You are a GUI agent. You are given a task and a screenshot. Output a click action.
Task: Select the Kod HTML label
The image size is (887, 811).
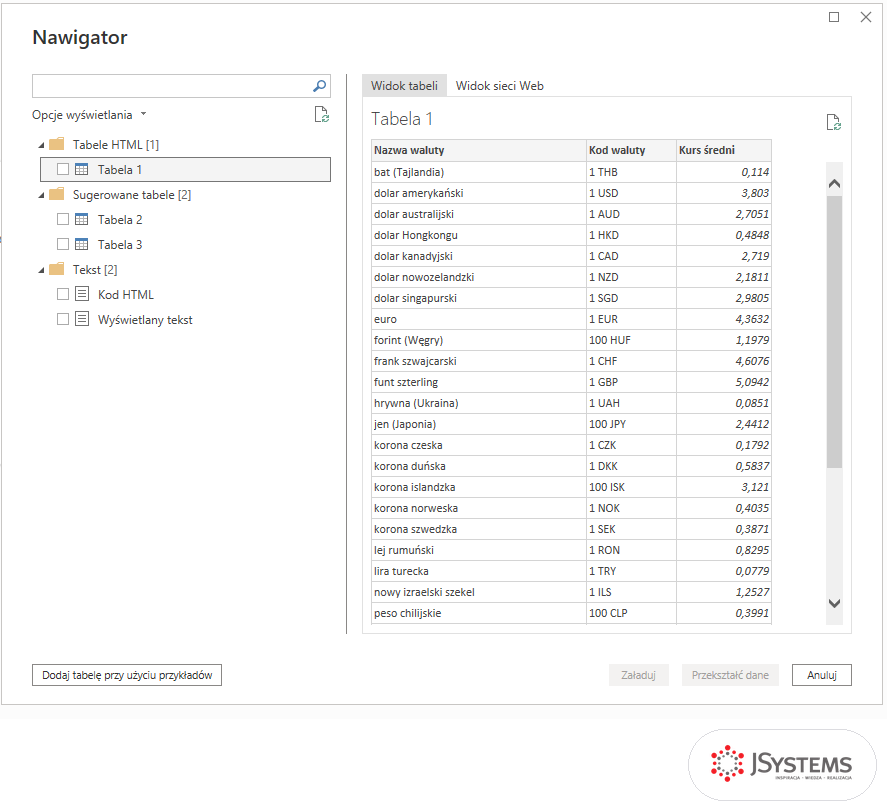[126, 294]
